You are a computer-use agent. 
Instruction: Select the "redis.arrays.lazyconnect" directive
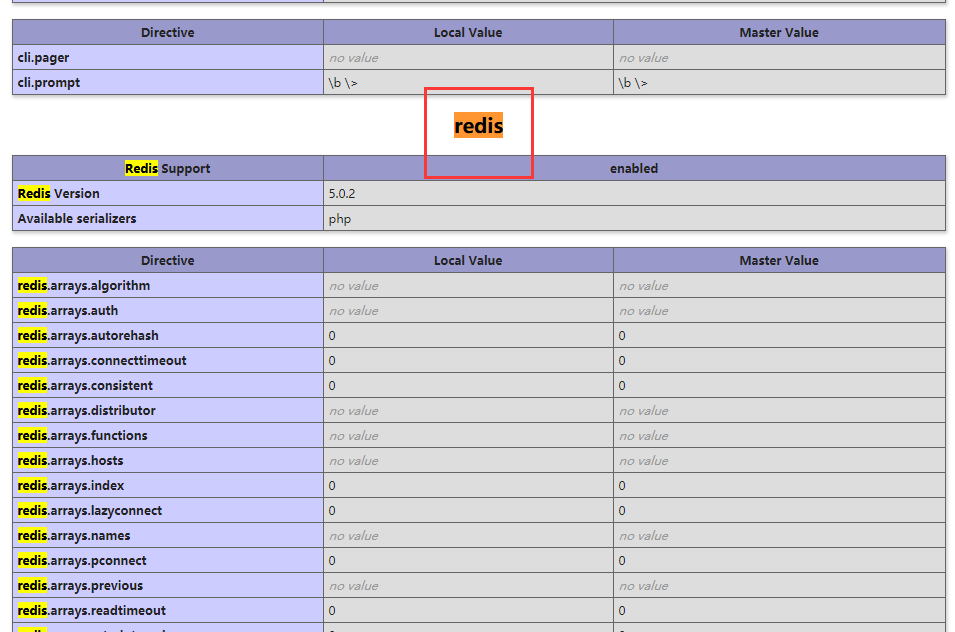(x=90, y=510)
